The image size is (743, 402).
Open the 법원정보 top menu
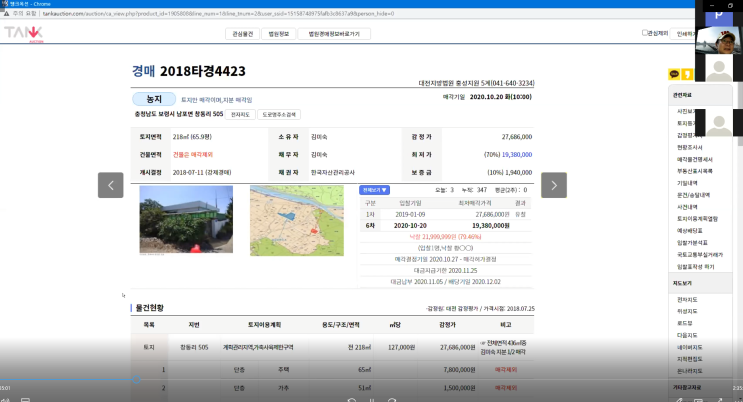pyautogui.click(x=279, y=34)
